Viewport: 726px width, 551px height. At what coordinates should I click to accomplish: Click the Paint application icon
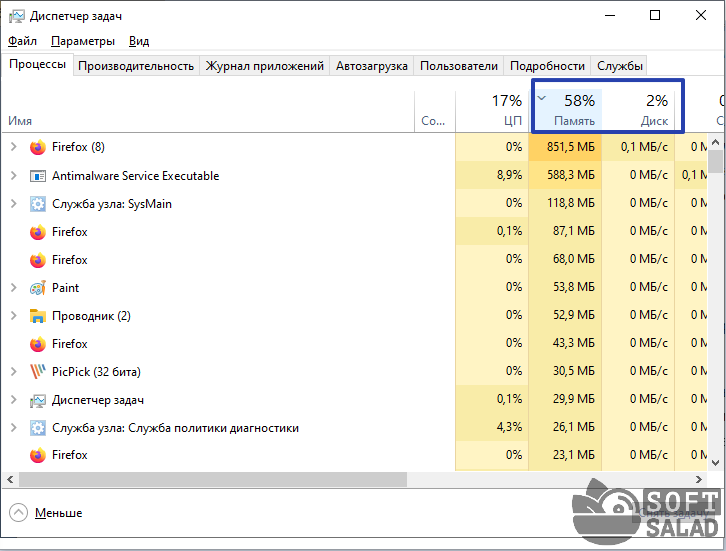(x=38, y=288)
